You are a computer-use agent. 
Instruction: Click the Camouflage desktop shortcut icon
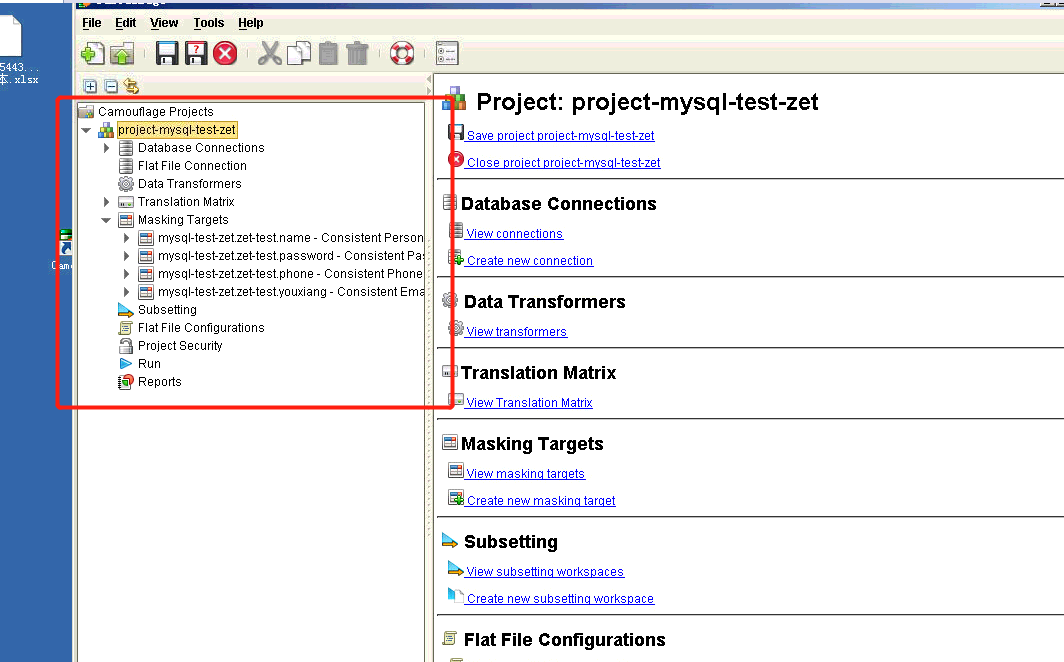click(x=65, y=242)
